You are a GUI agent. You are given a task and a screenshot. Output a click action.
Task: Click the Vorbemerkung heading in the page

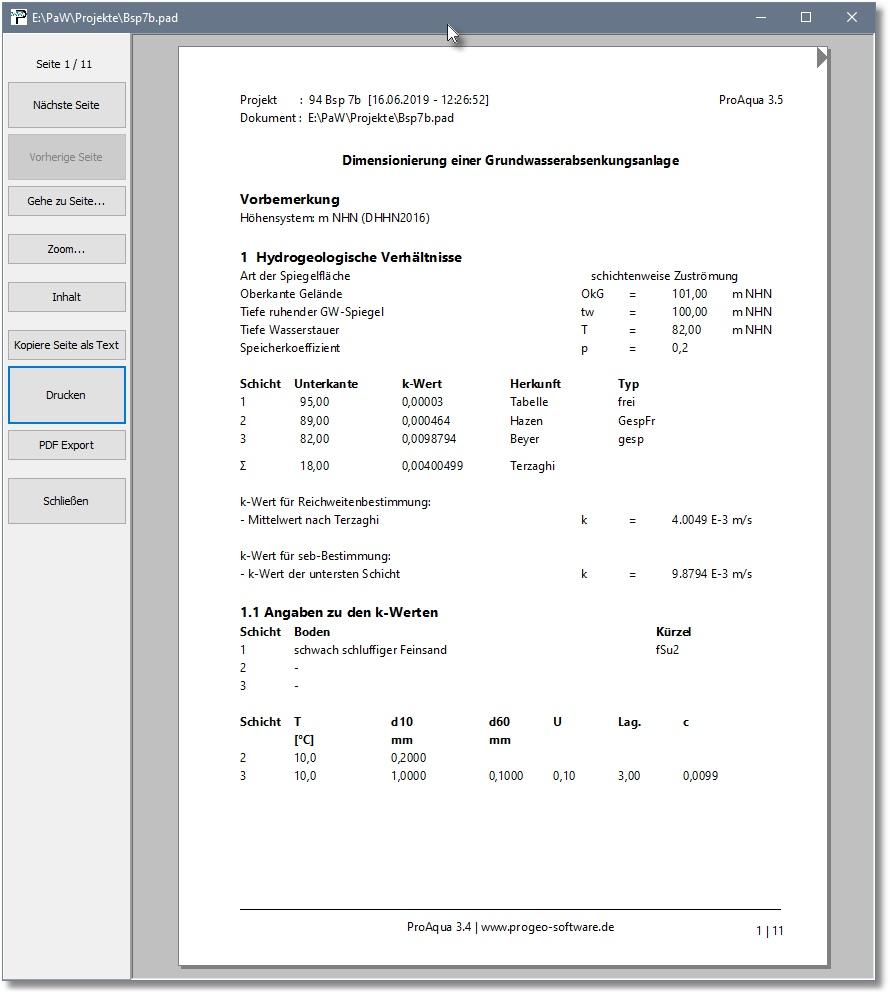[x=289, y=199]
